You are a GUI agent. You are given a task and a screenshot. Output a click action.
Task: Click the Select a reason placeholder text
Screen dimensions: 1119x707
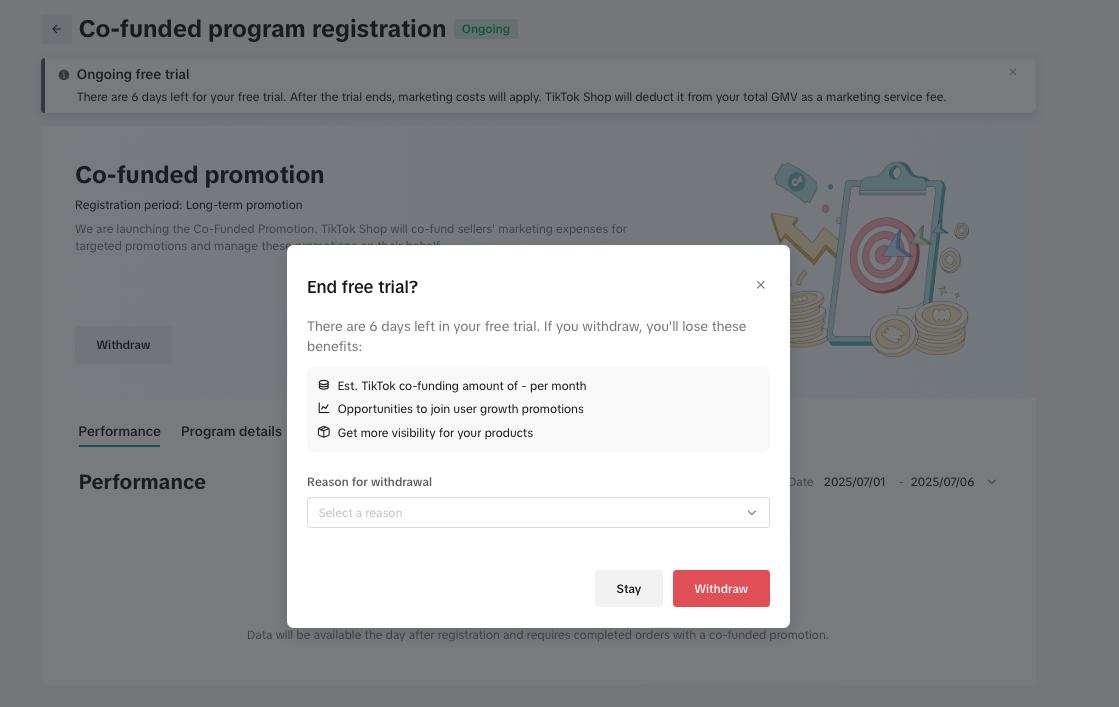[361, 513]
